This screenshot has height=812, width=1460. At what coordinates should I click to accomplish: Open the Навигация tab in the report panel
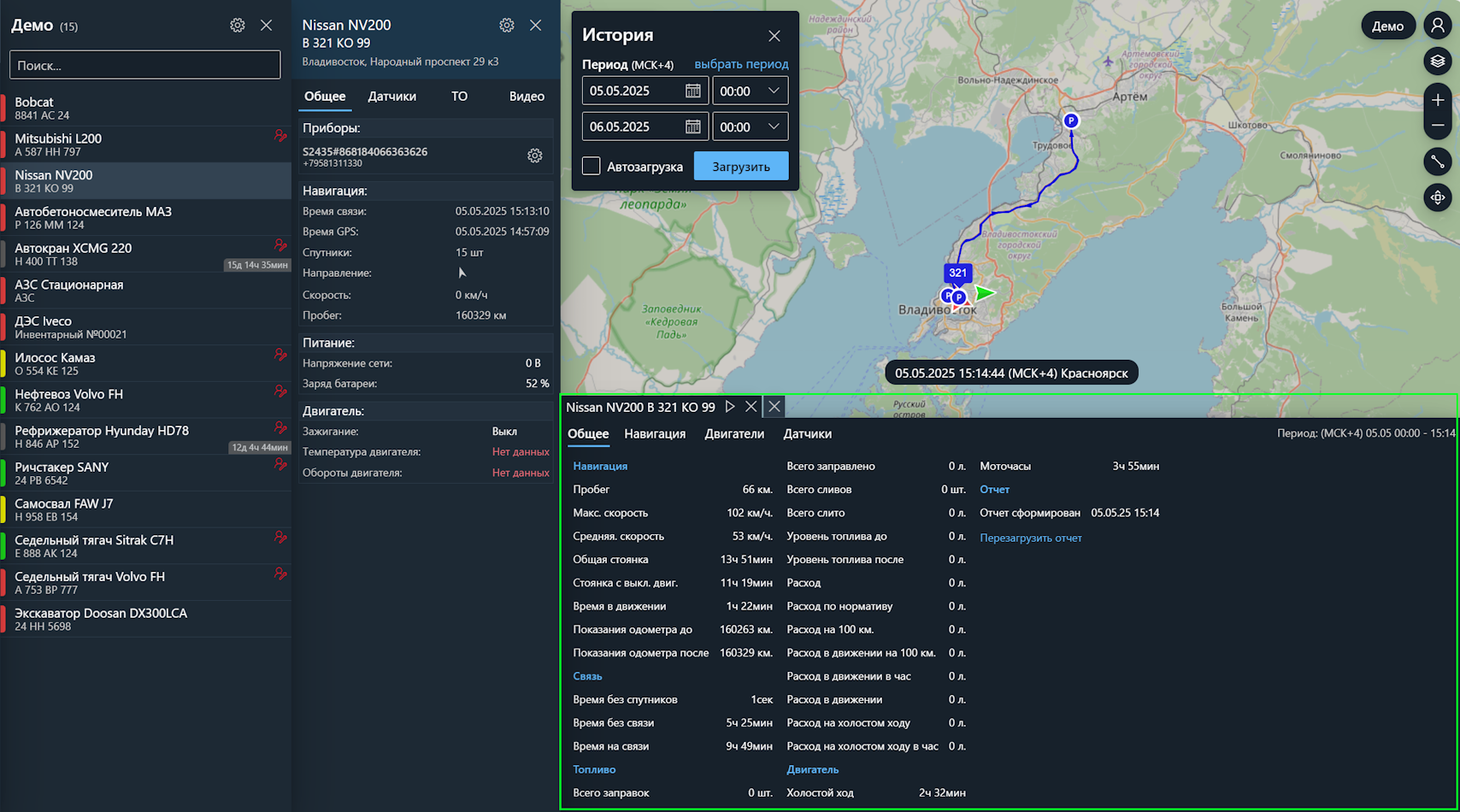pyautogui.click(x=655, y=434)
